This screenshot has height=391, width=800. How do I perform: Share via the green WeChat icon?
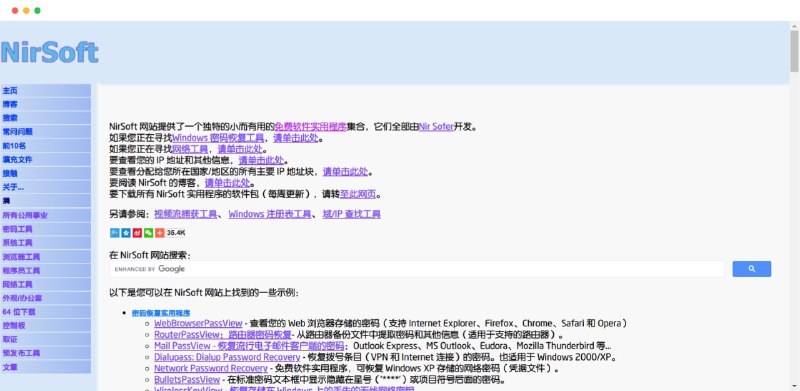click(x=148, y=233)
